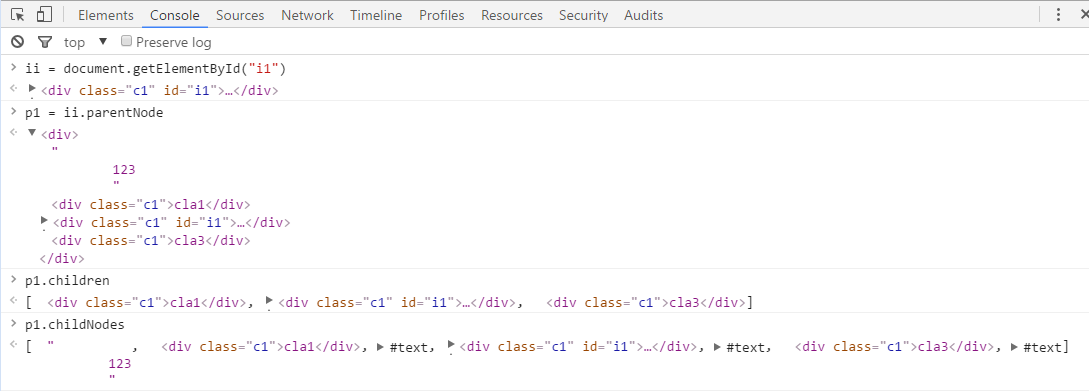Close the DevTools panel

pos(1084,15)
